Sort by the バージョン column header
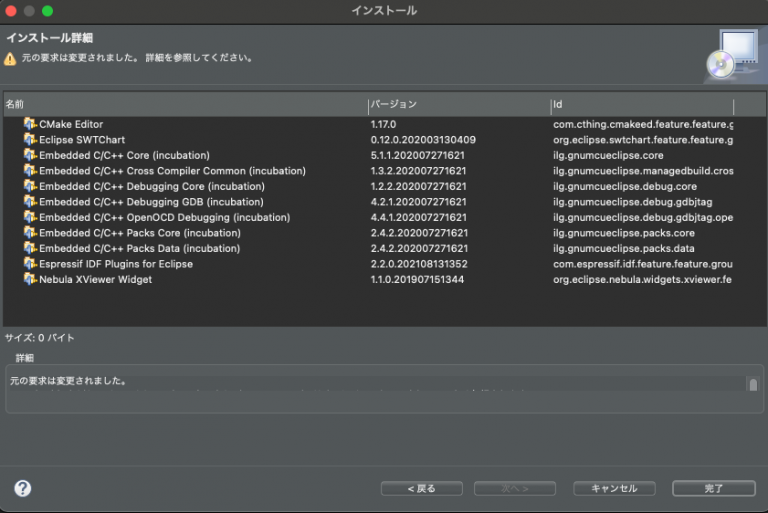 click(x=459, y=104)
